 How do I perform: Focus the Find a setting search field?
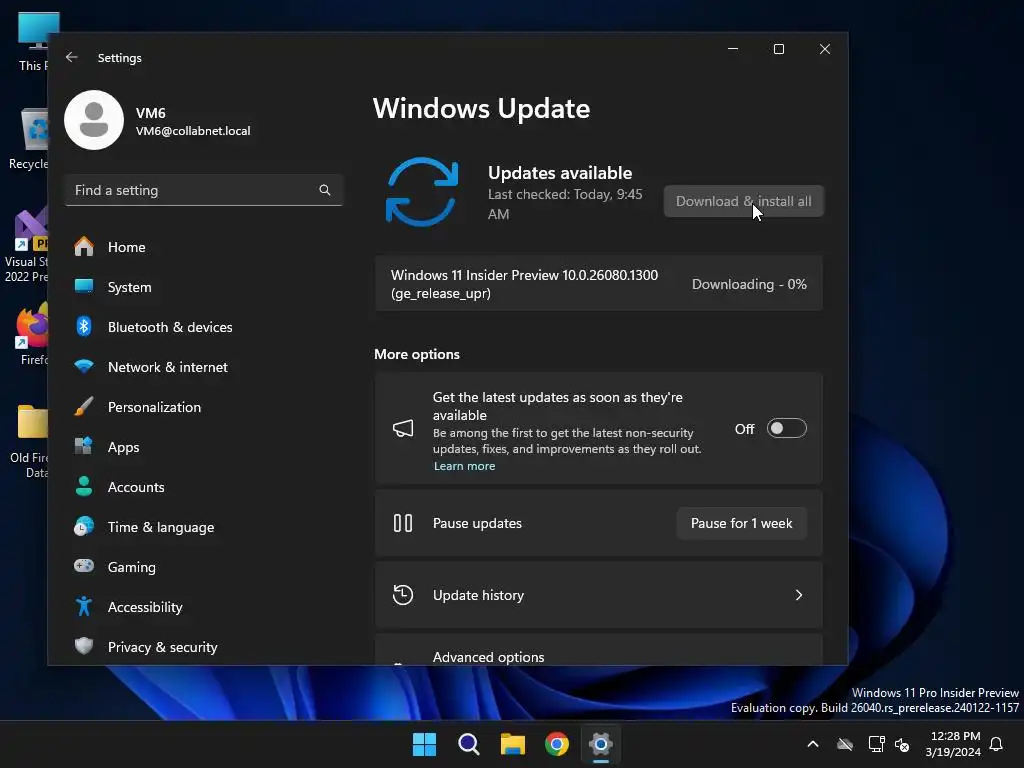pyautogui.click(x=204, y=190)
